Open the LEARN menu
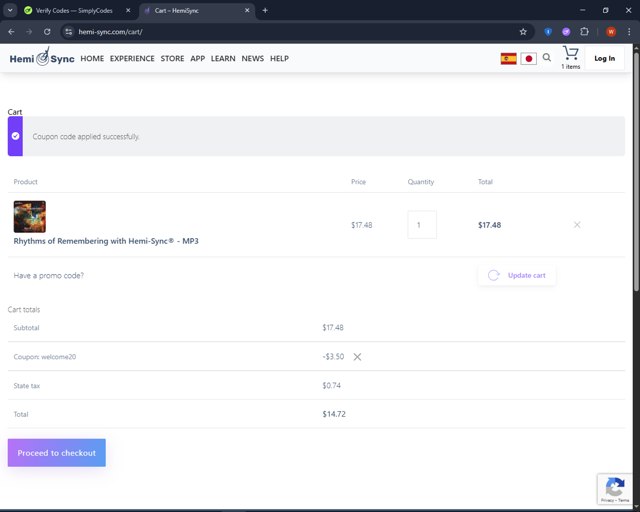The width and height of the screenshot is (640, 512). click(223, 58)
